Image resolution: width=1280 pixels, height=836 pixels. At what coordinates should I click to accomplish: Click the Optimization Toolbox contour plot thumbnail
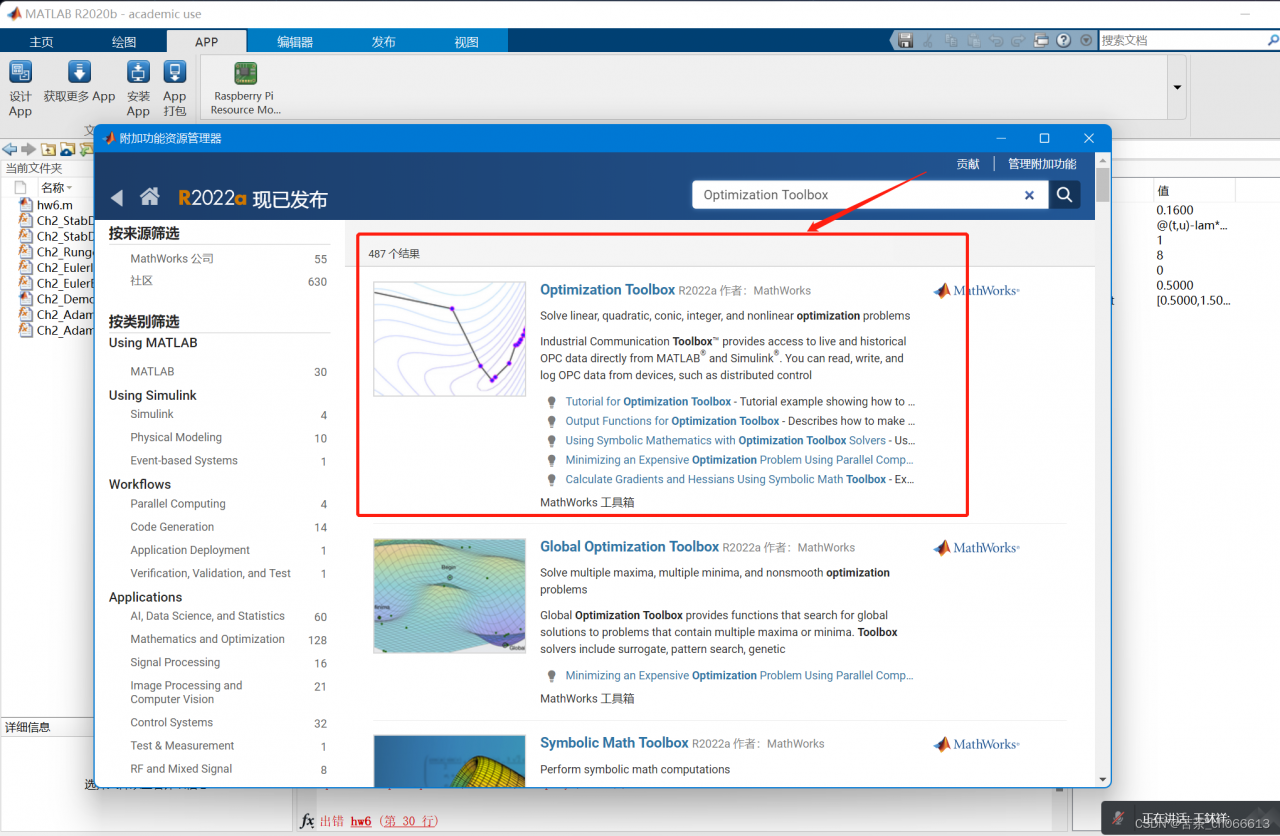coord(450,339)
